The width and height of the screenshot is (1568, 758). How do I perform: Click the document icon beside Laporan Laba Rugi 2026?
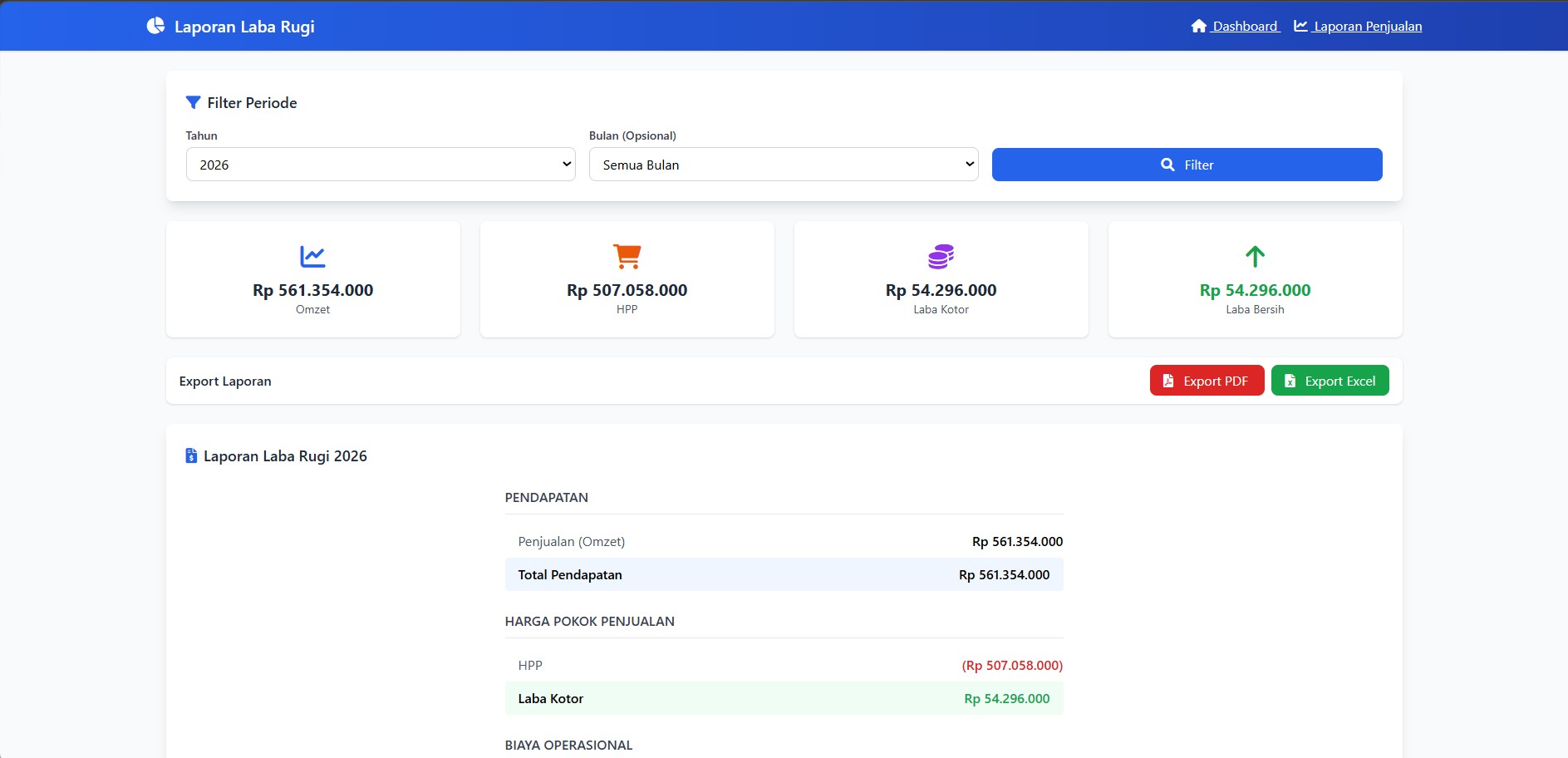point(191,455)
